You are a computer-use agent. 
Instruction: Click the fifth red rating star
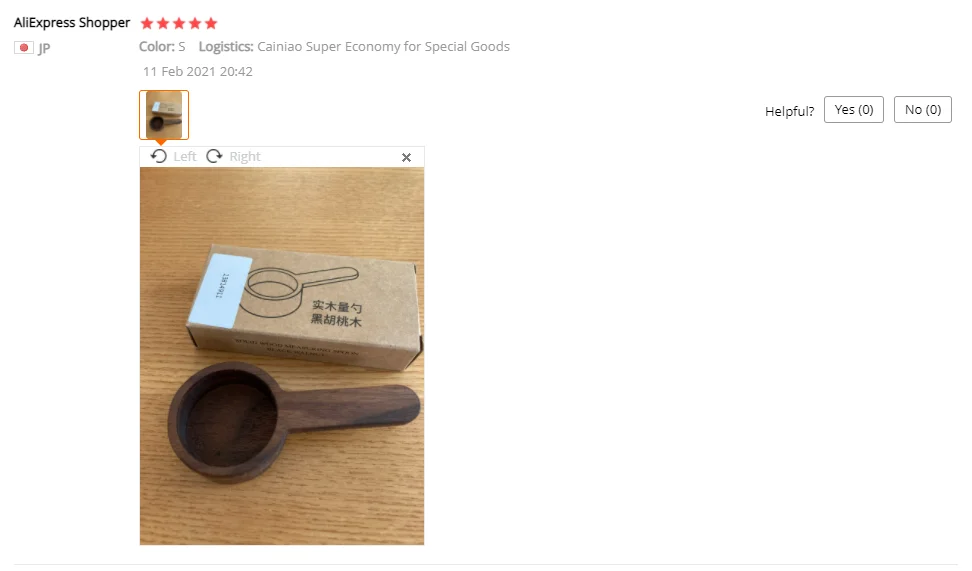(x=211, y=24)
